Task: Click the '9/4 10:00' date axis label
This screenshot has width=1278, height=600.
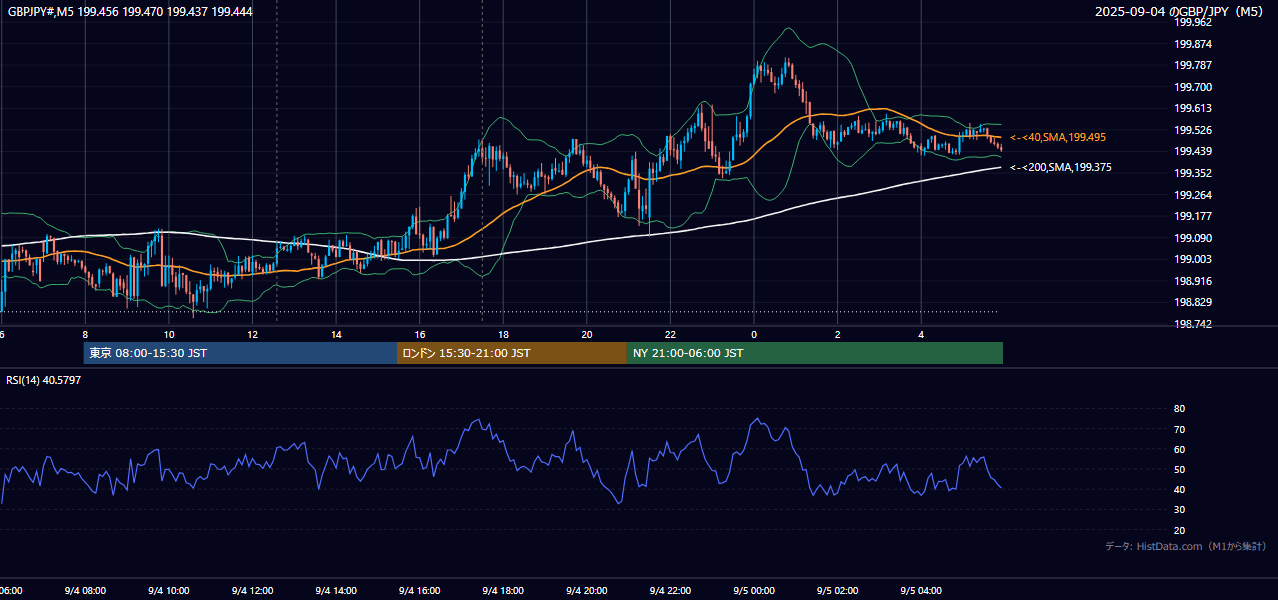Action: pyautogui.click(x=169, y=591)
